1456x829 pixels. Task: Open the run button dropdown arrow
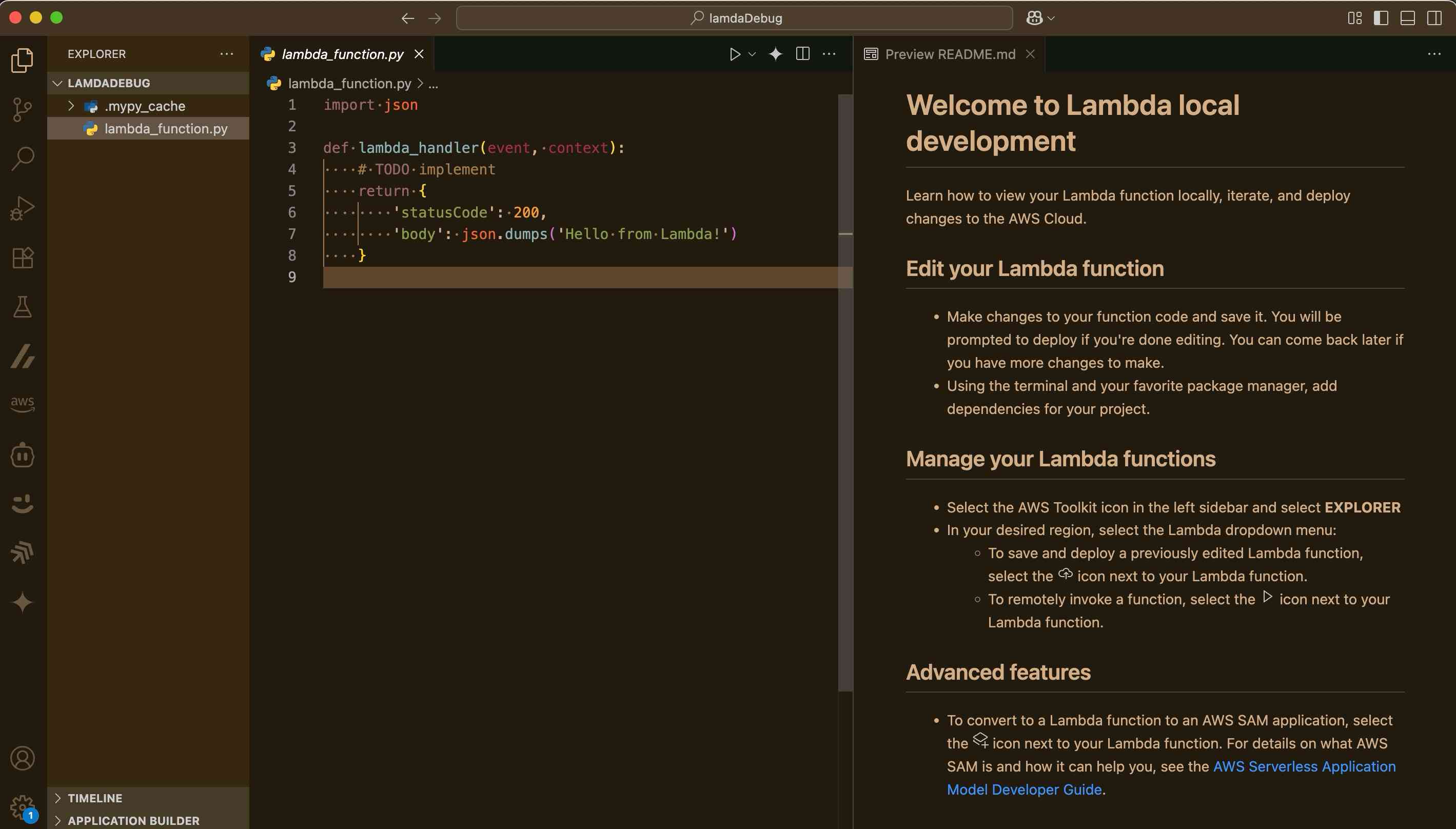coord(752,54)
